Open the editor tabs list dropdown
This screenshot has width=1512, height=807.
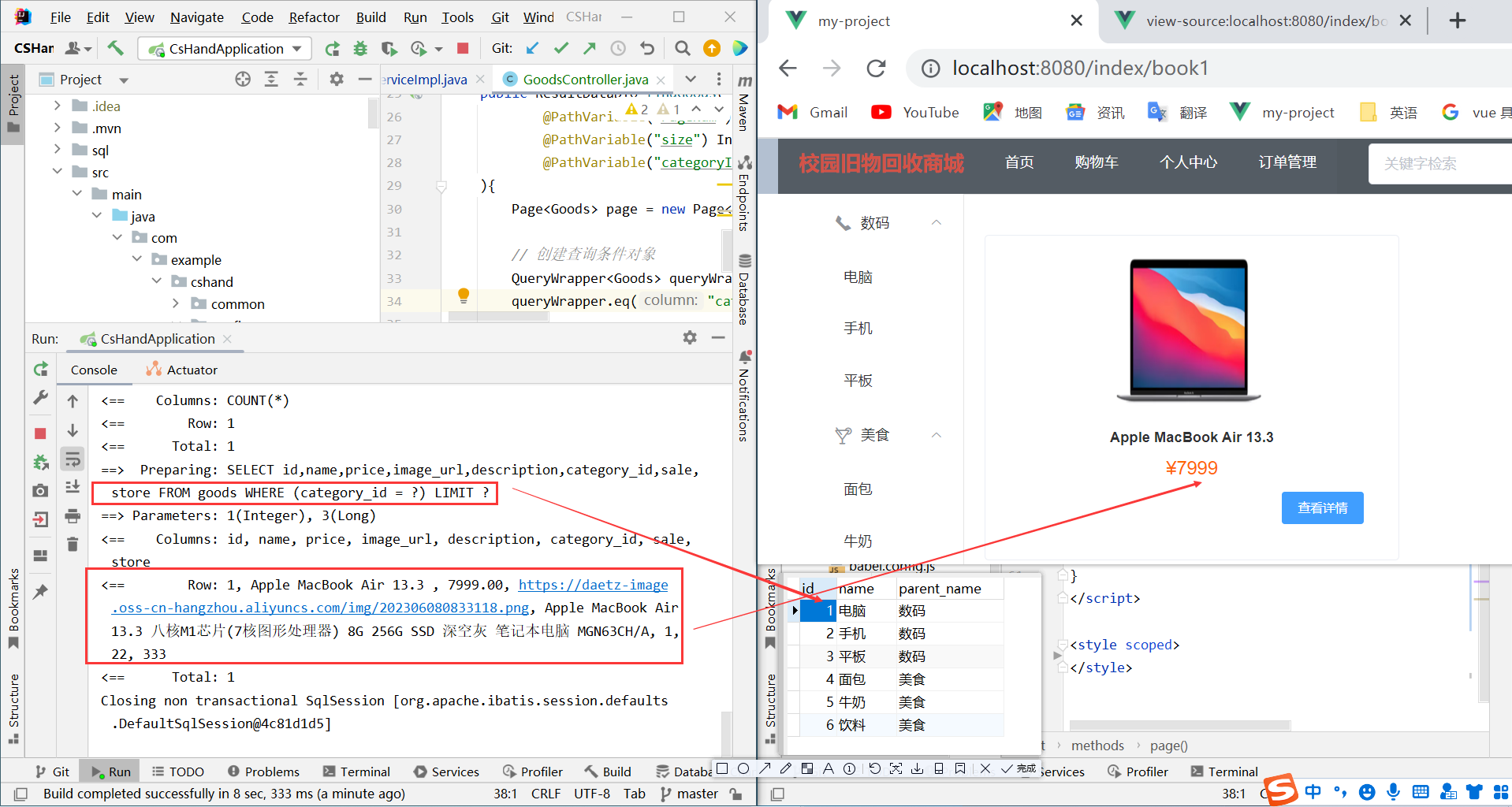coord(691,79)
